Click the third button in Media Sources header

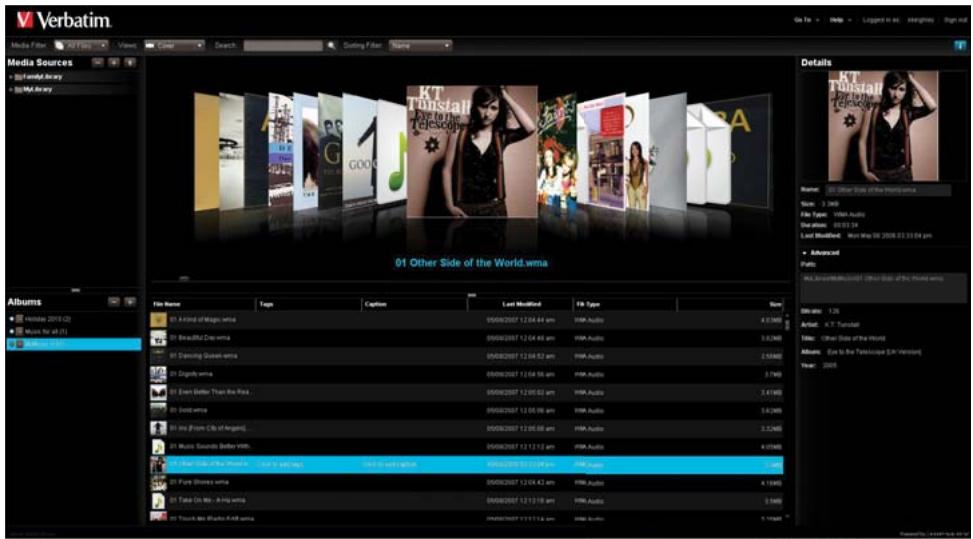pos(130,62)
